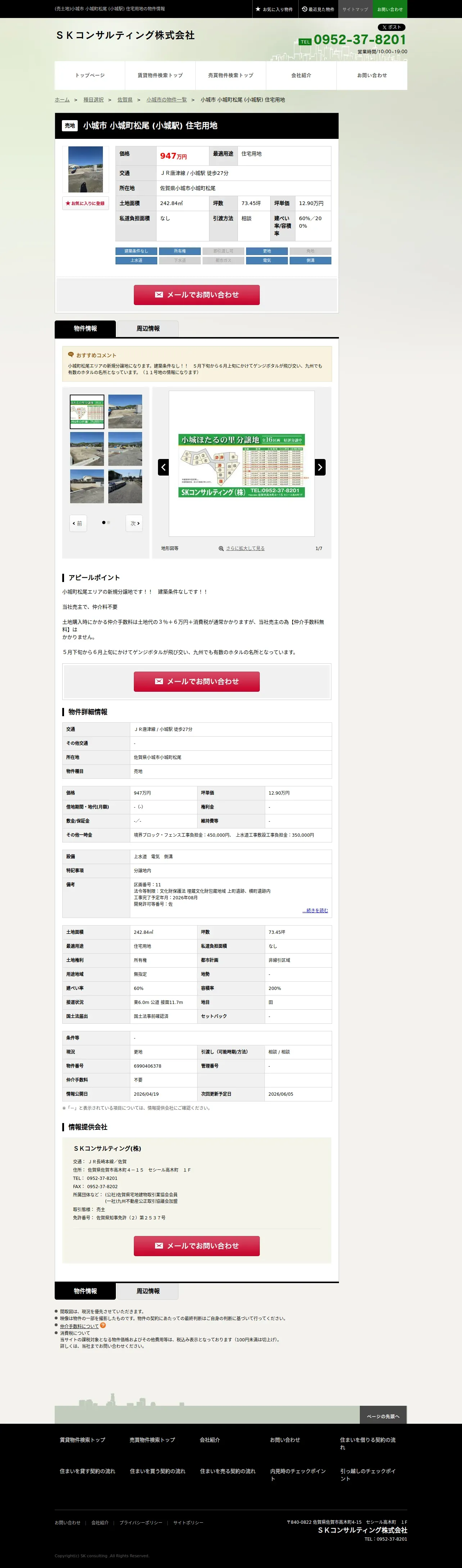
Task: Open お問い合わせ in the dark footer grid
Action: [x=285, y=1440]
